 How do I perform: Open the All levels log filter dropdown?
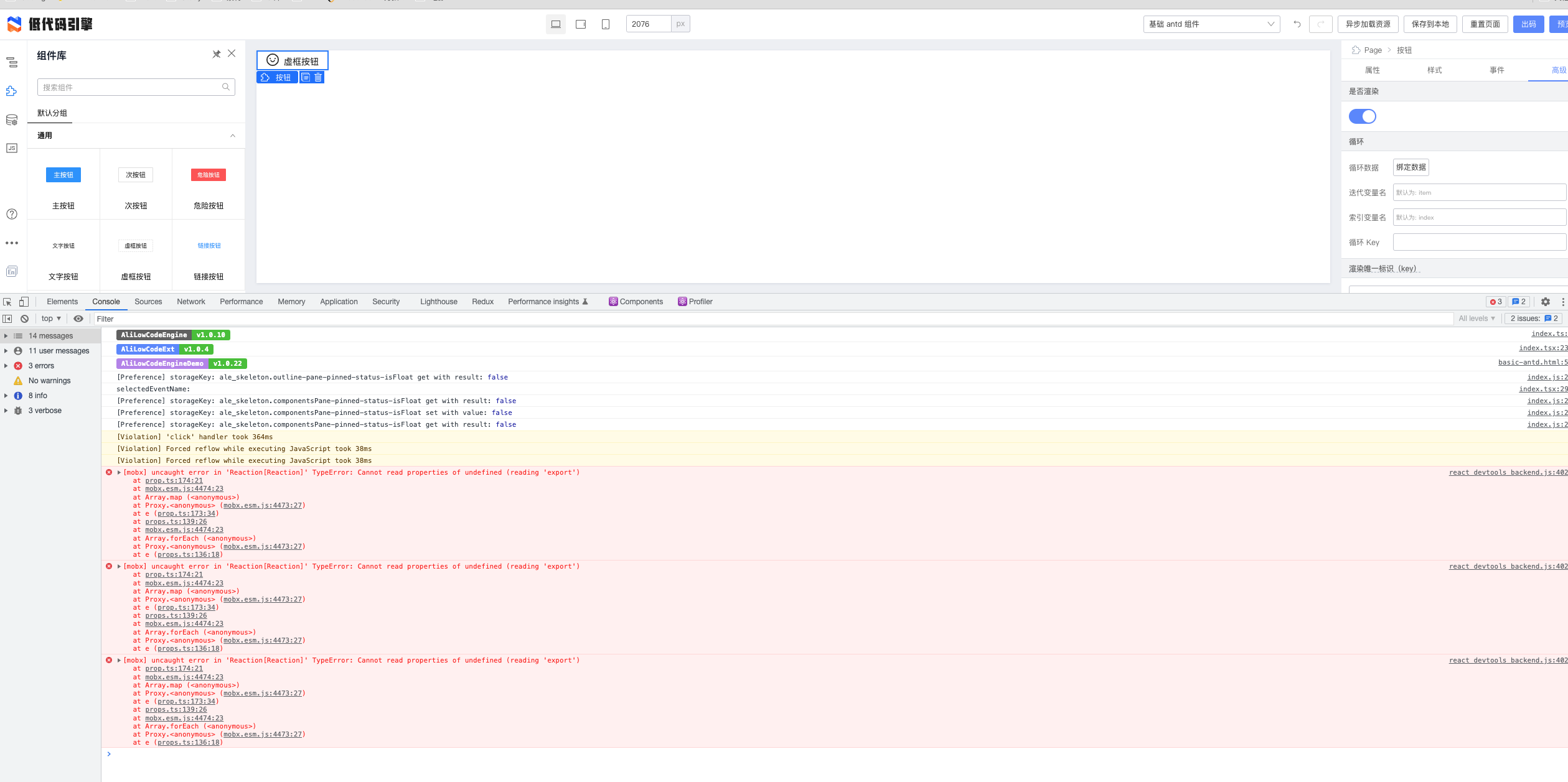(x=1476, y=319)
